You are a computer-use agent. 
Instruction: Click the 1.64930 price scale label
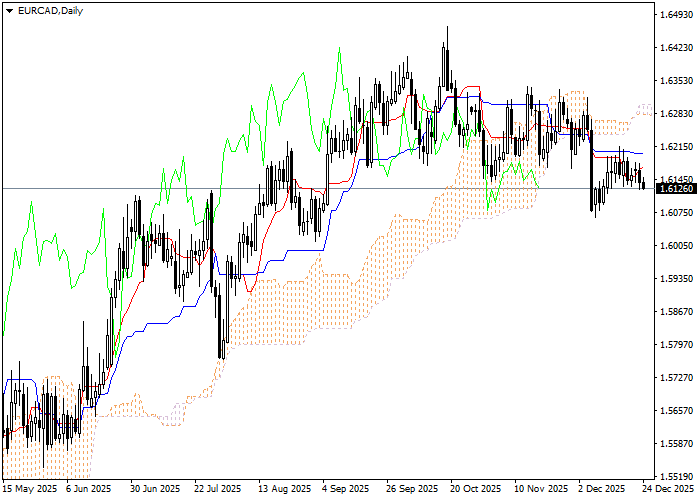[x=676, y=15]
